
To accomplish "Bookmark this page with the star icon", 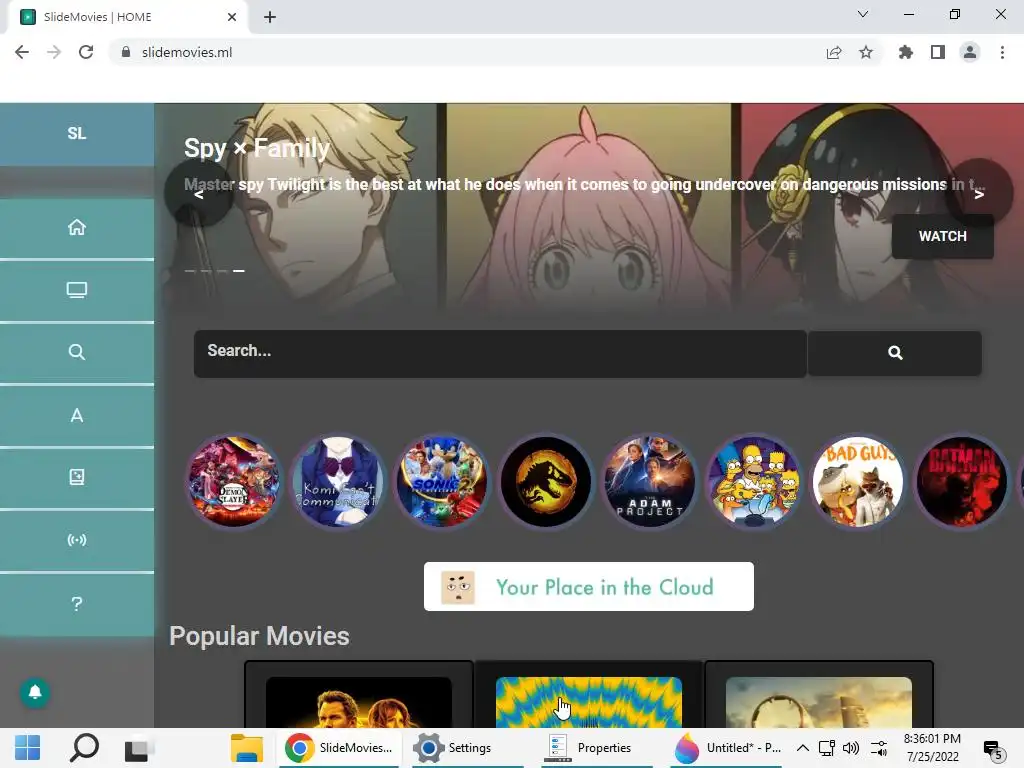I will 866,52.
